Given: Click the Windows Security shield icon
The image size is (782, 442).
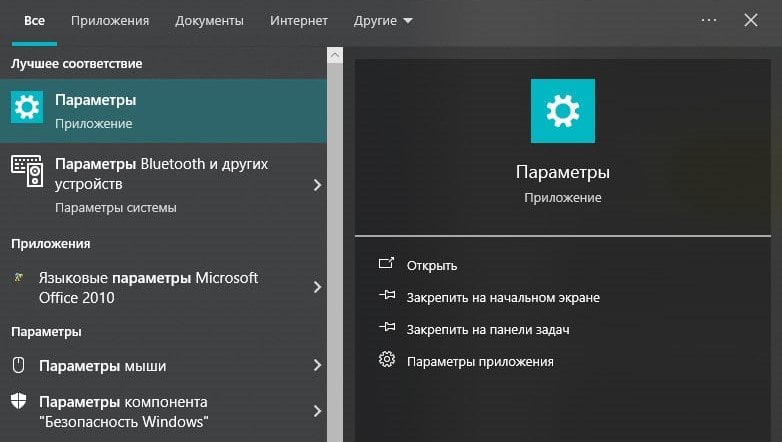Looking at the screenshot, I should (18, 401).
